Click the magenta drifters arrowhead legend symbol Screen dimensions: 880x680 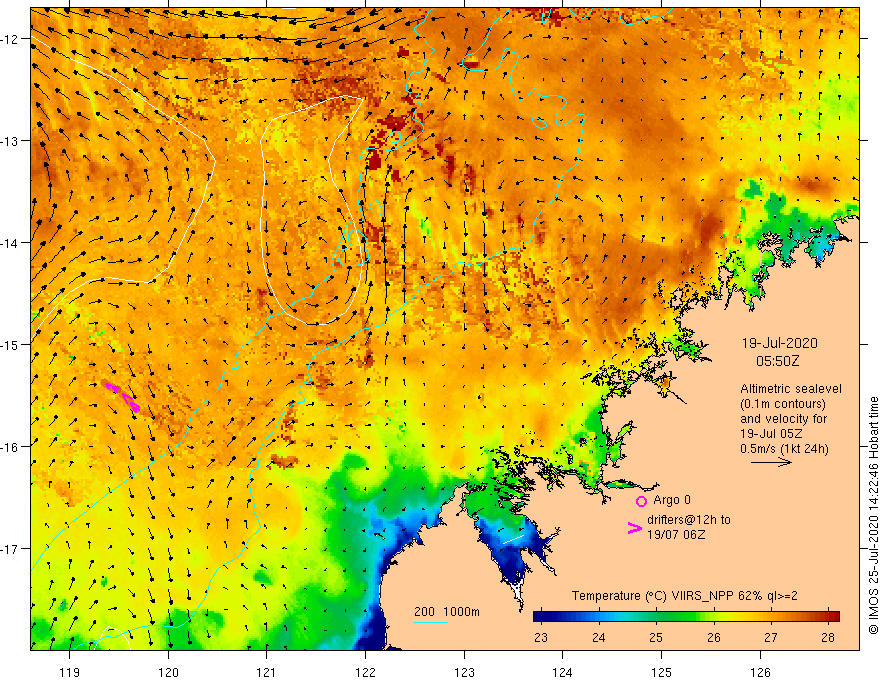click(x=635, y=528)
